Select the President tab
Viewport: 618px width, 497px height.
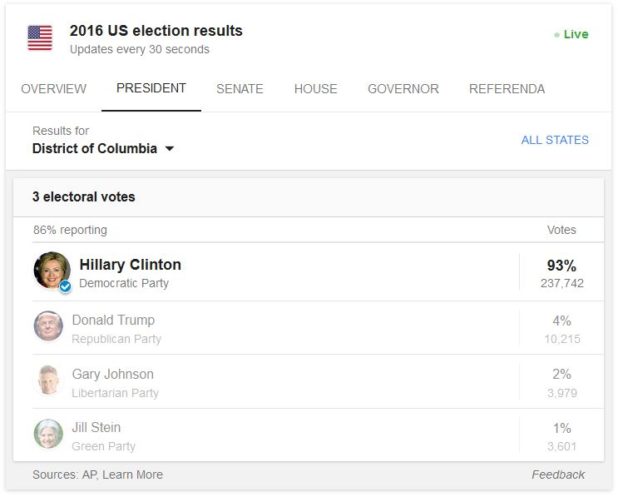151,88
